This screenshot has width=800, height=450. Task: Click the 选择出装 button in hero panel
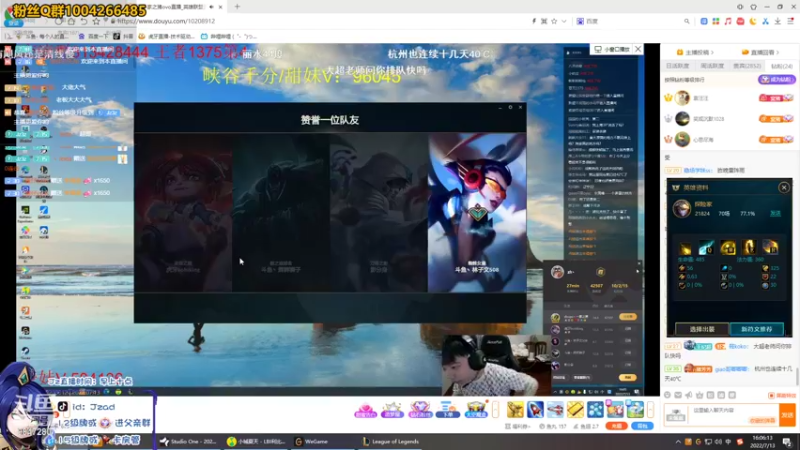pyautogui.click(x=702, y=329)
